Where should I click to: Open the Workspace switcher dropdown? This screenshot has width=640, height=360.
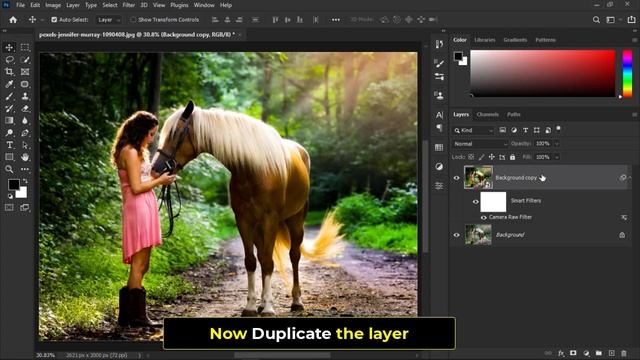pyautogui.click(x=613, y=20)
